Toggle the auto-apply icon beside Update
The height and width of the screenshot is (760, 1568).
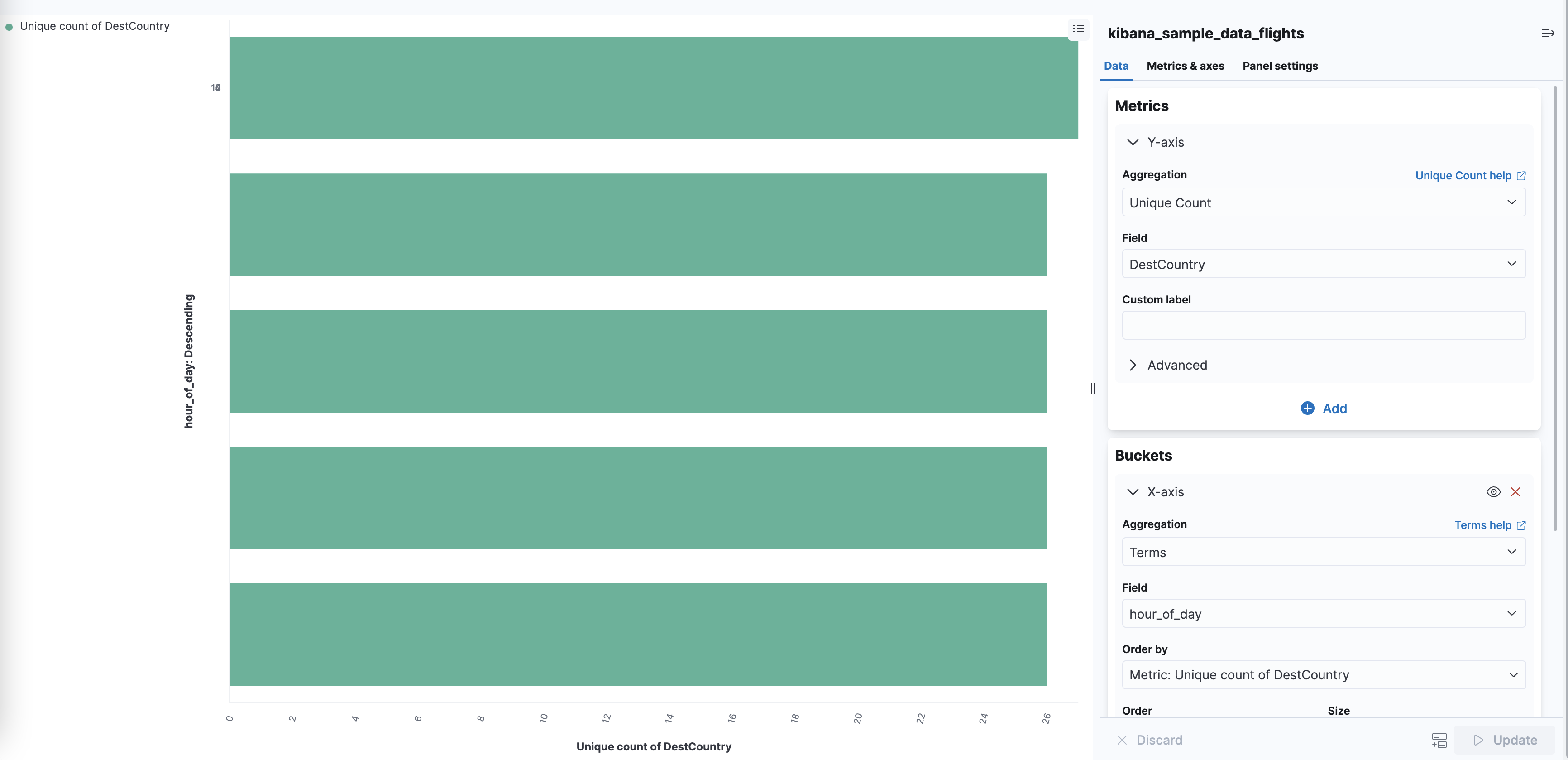tap(1439, 740)
